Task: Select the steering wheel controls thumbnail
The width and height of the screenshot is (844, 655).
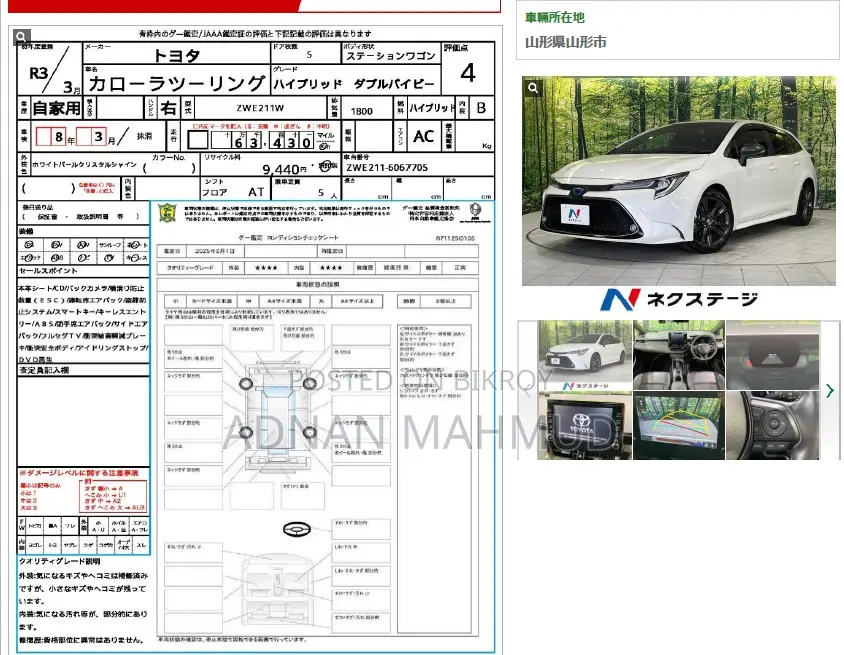Action: [x=772, y=425]
